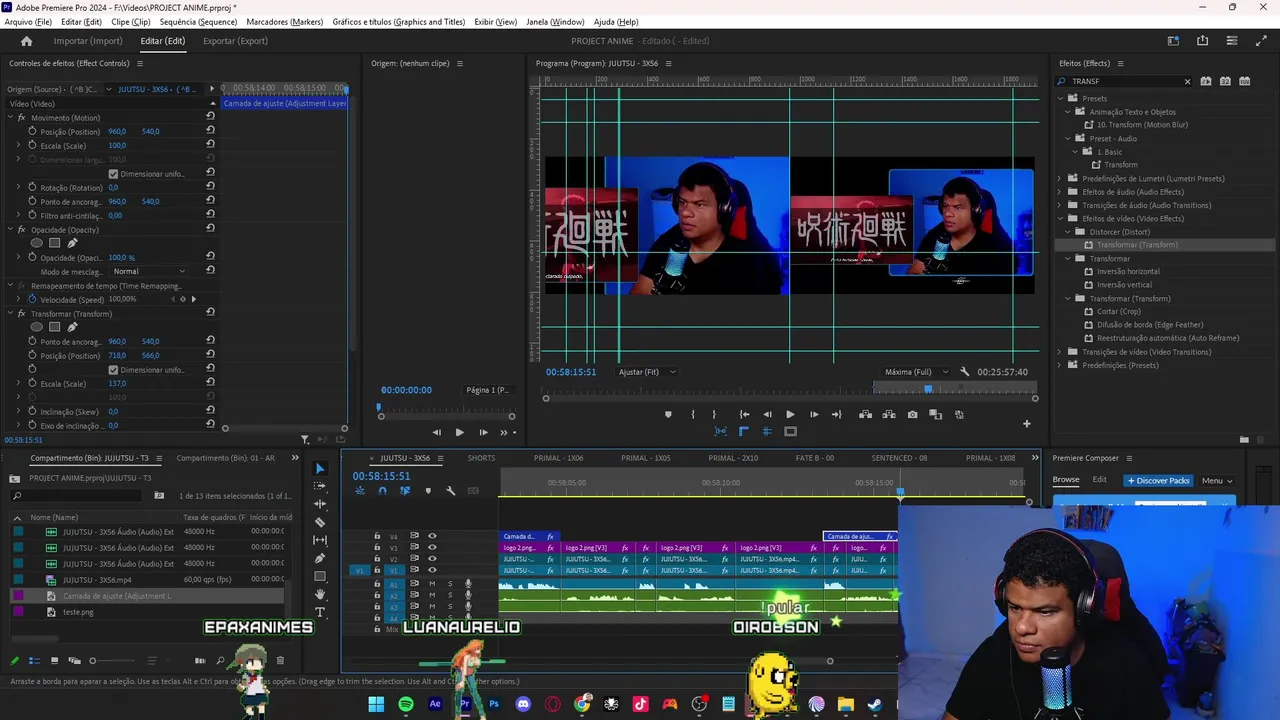Image resolution: width=1280 pixels, height=720 pixels.
Task: Step forward one frame in Program Monitor
Action: (x=813, y=414)
